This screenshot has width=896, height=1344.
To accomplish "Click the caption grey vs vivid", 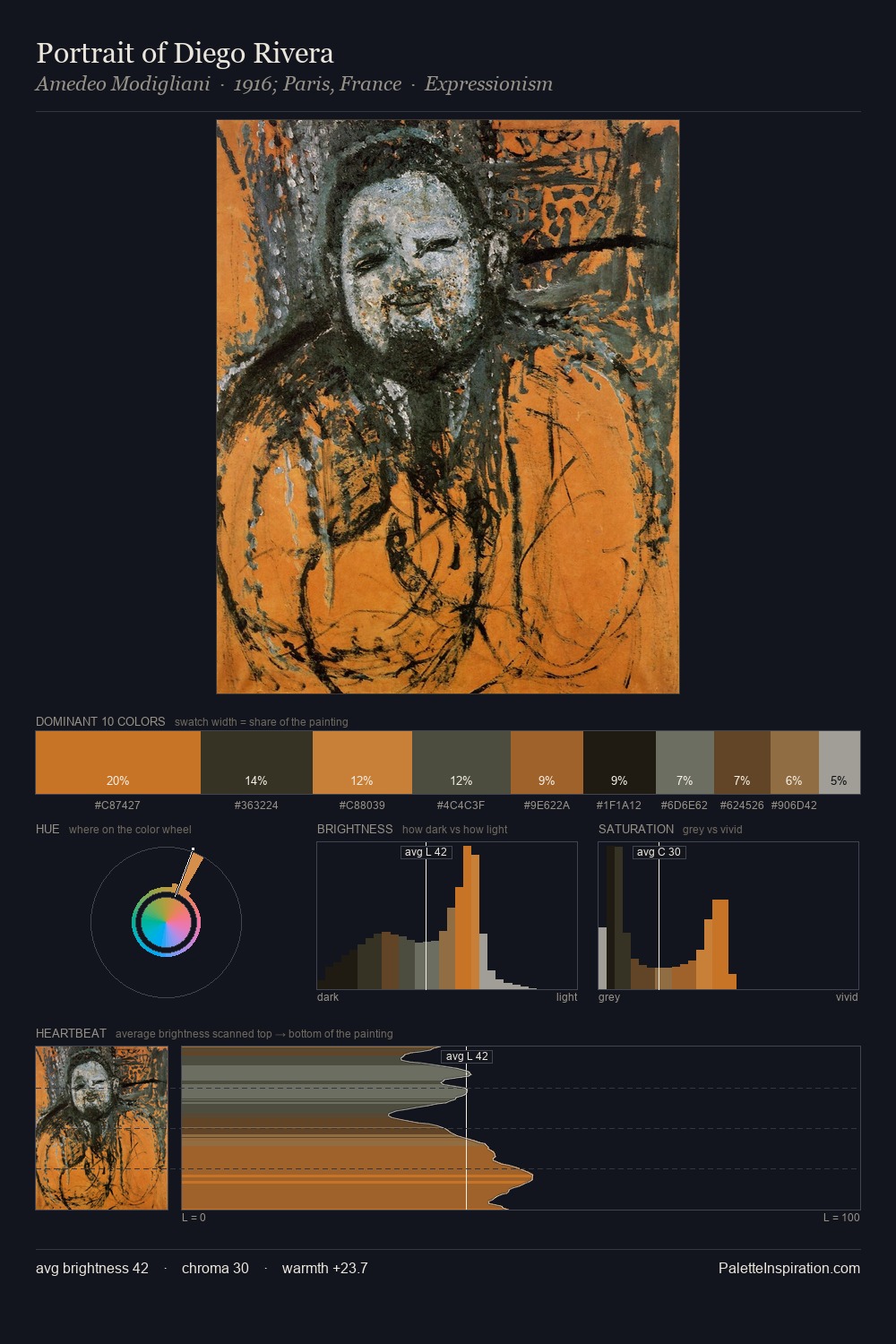I will tap(712, 830).
